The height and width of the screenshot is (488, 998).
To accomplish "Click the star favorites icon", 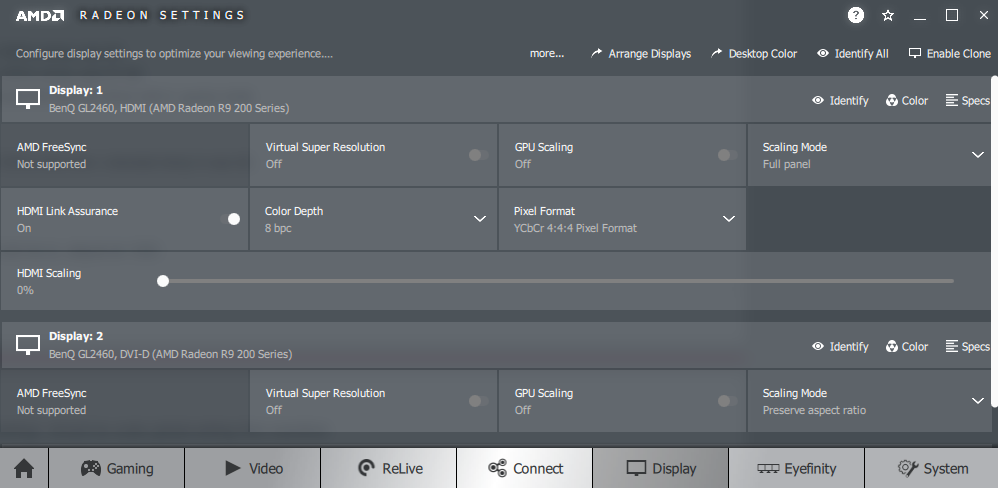I will tap(888, 15).
